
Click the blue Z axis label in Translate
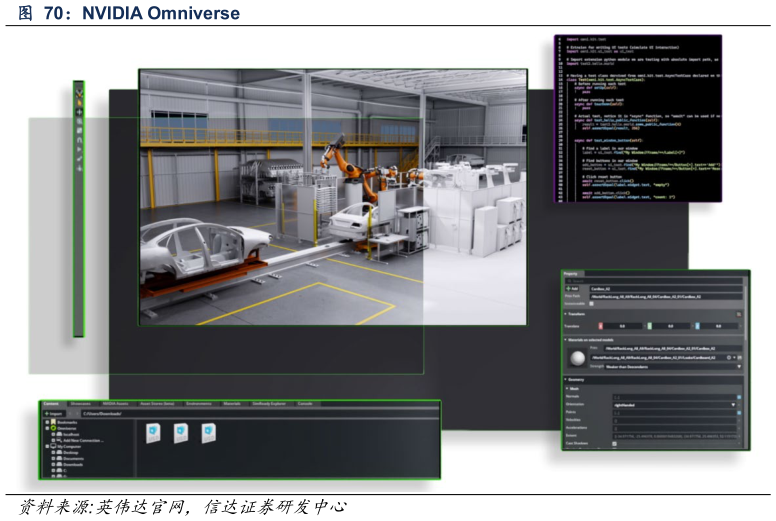pyautogui.click(x=697, y=326)
